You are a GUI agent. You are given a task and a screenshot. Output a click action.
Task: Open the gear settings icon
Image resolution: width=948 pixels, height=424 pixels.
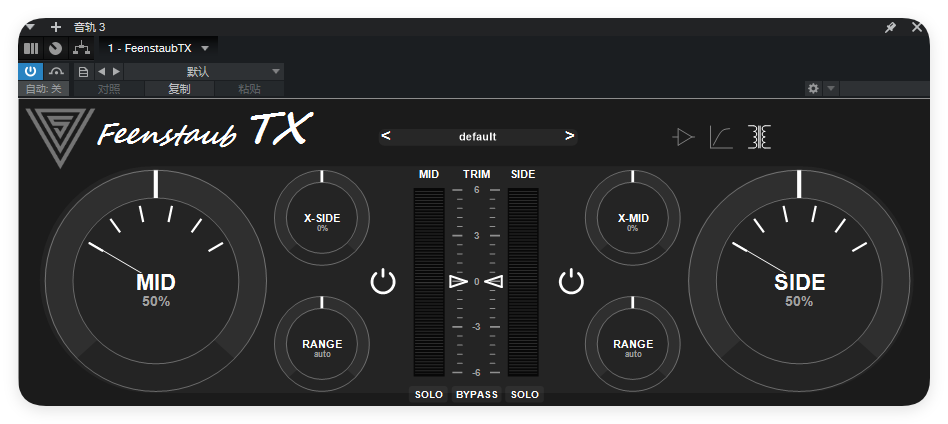[x=813, y=88]
